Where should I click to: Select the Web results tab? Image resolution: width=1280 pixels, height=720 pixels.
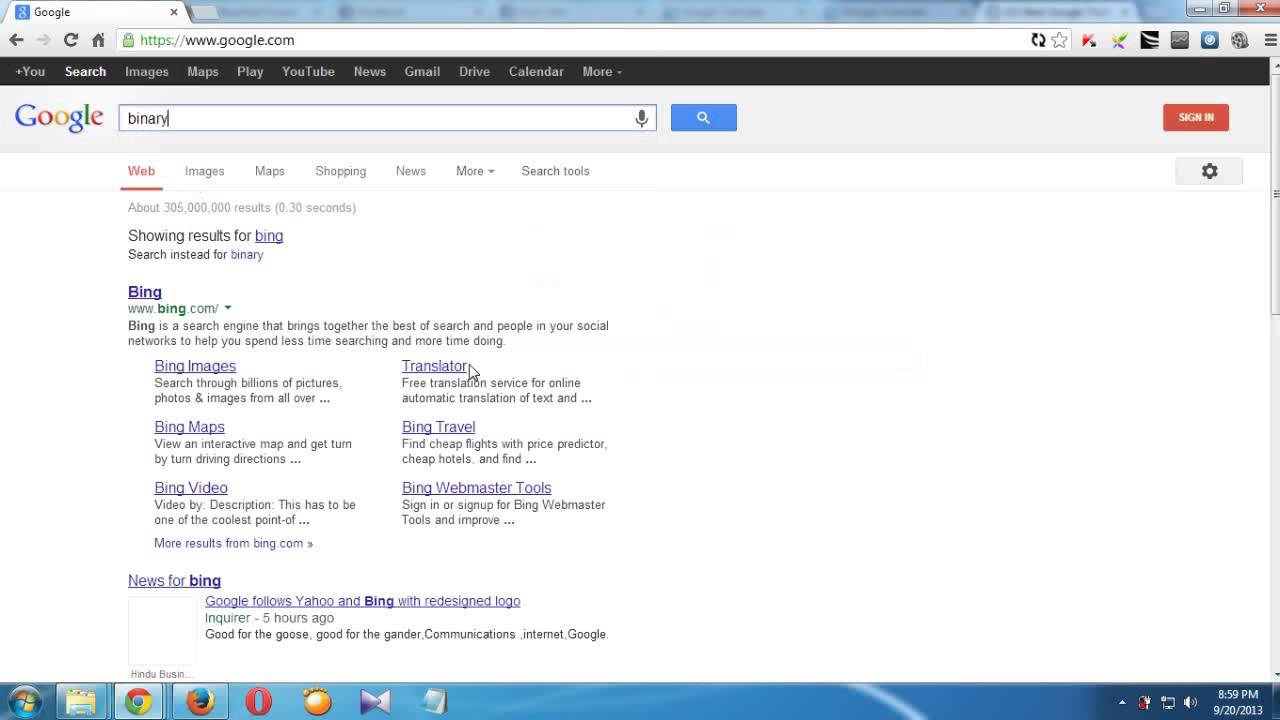[x=141, y=171]
